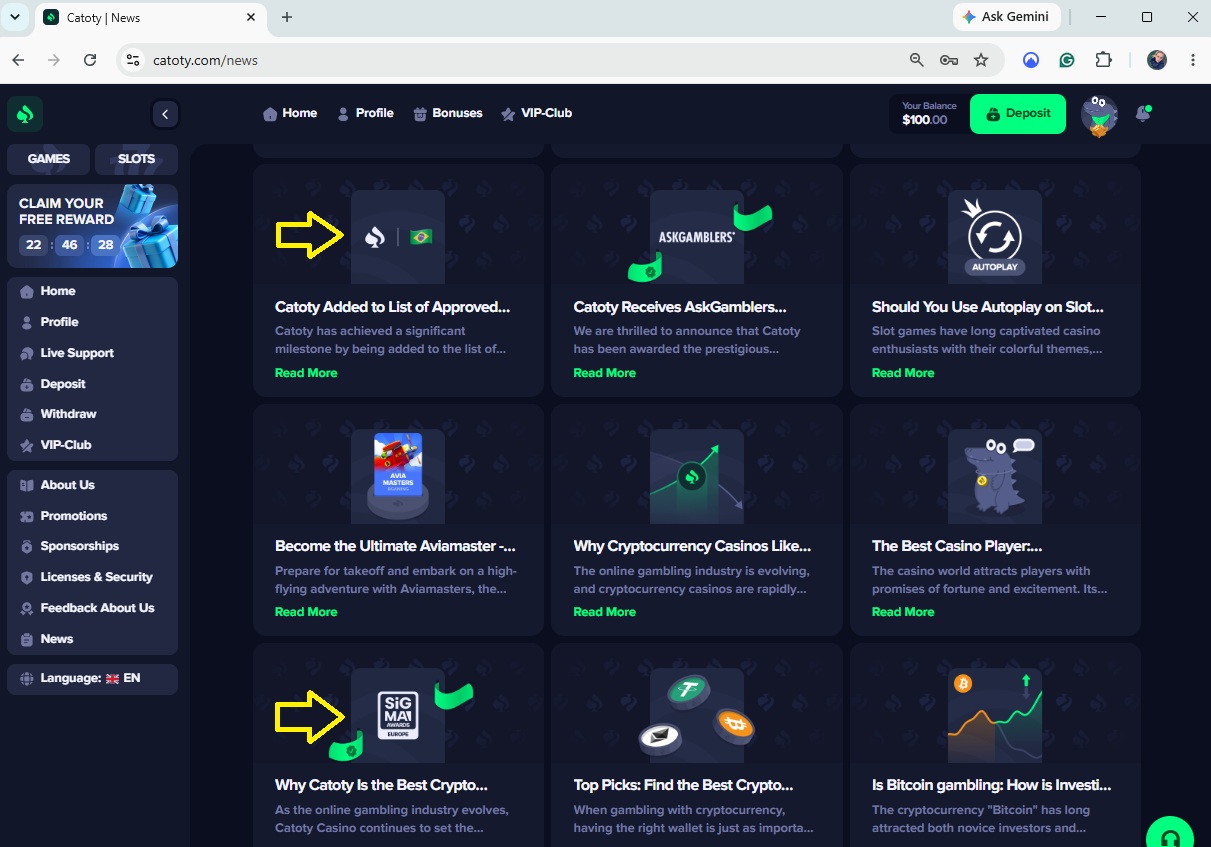Open the Bitcoin chart article thumbnail

coord(995,715)
